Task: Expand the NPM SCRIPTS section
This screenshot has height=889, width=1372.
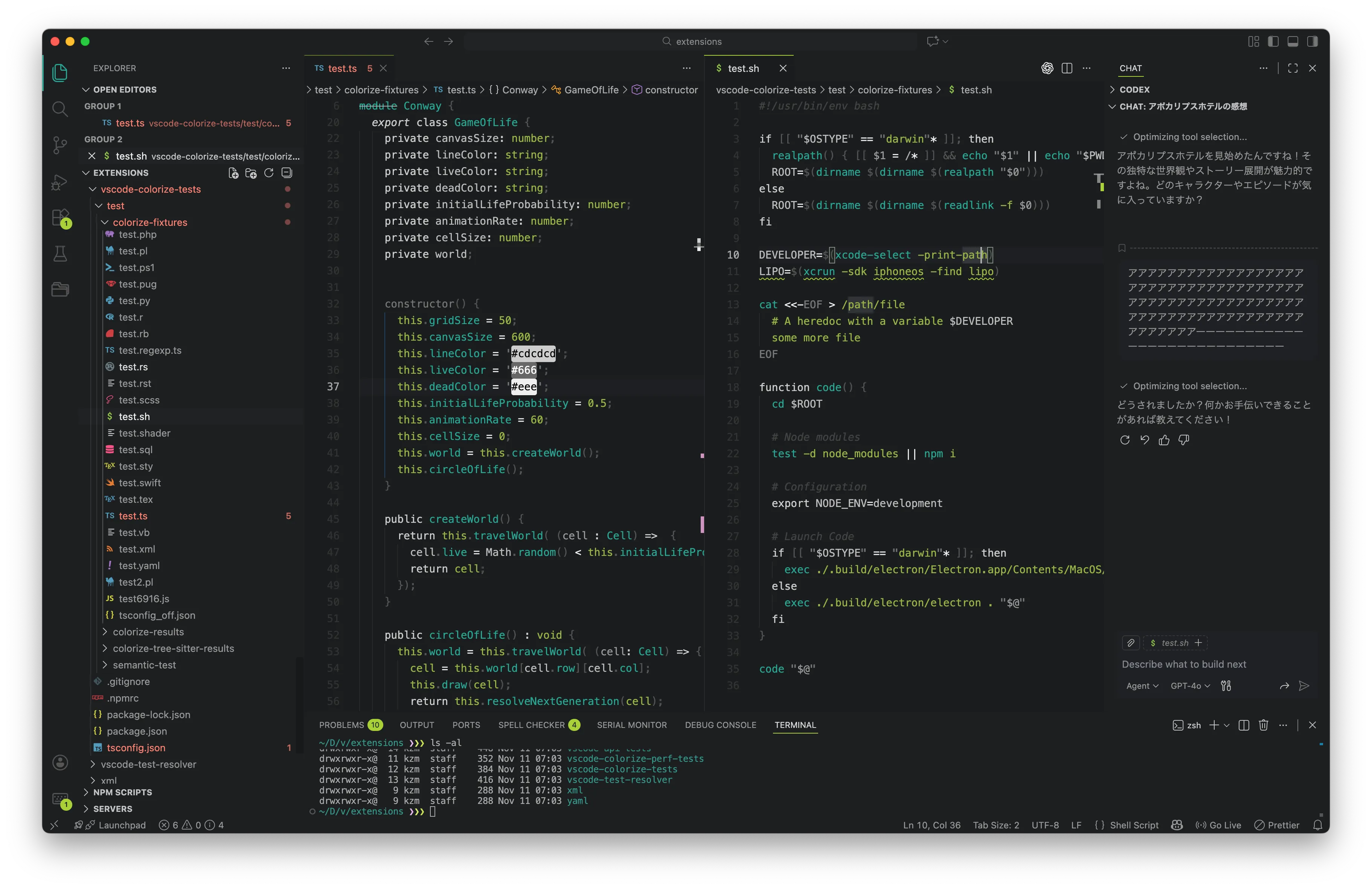Action: (122, 792)
